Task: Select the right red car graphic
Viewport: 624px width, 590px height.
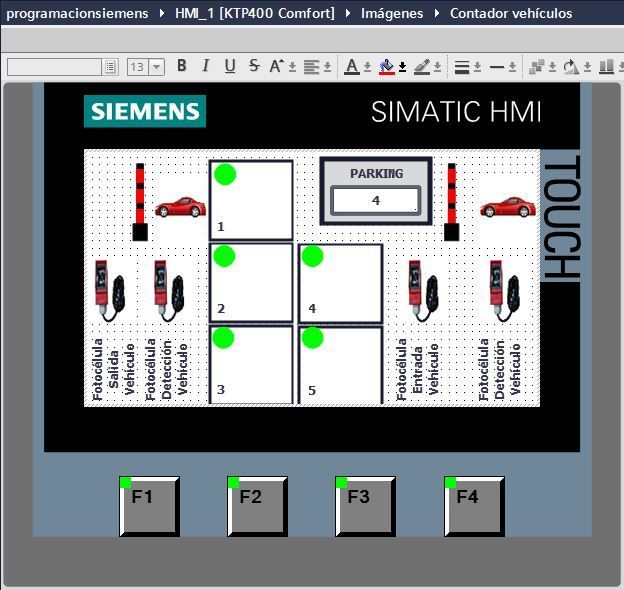Action: (508, 207)
